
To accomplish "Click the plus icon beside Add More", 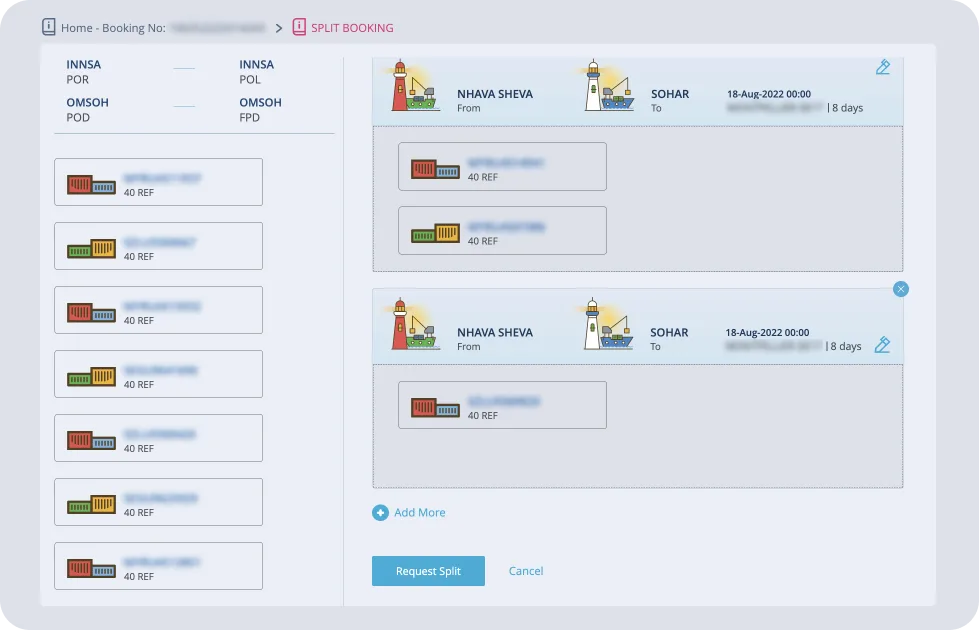I will click(x=380, y=513).
